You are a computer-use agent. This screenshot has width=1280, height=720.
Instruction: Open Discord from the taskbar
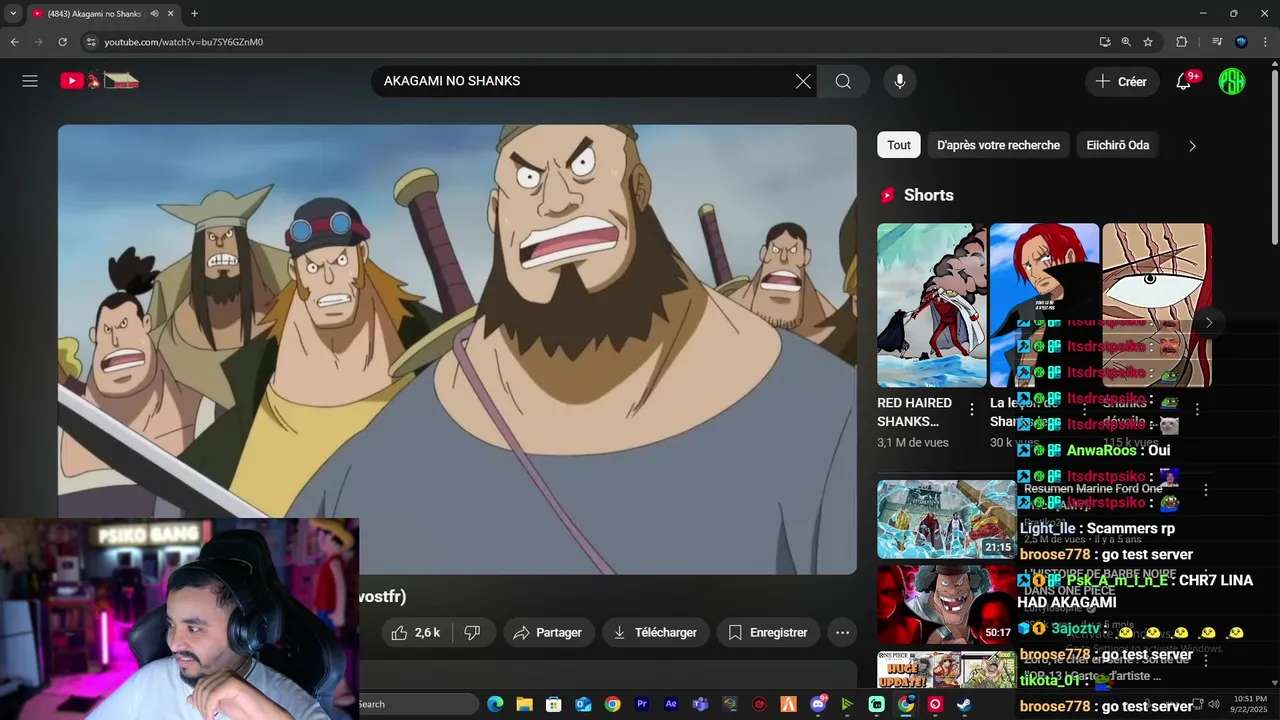(x=818, y=704)
